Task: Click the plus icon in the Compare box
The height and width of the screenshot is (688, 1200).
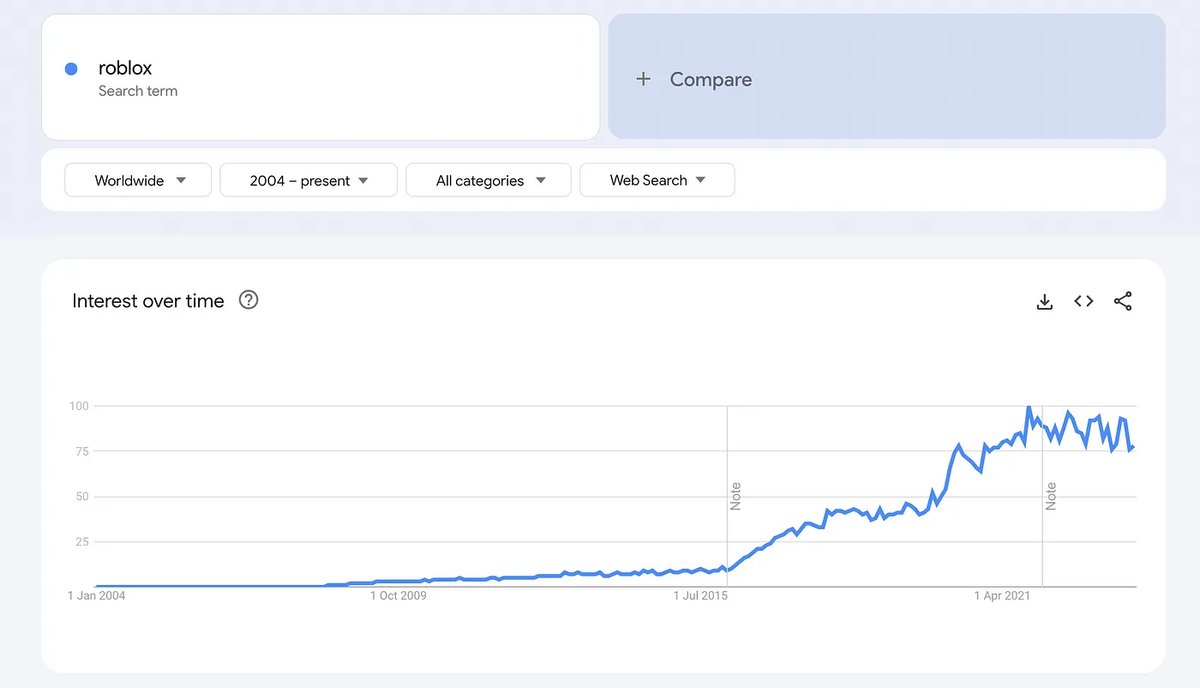Action: click(643, 78)
